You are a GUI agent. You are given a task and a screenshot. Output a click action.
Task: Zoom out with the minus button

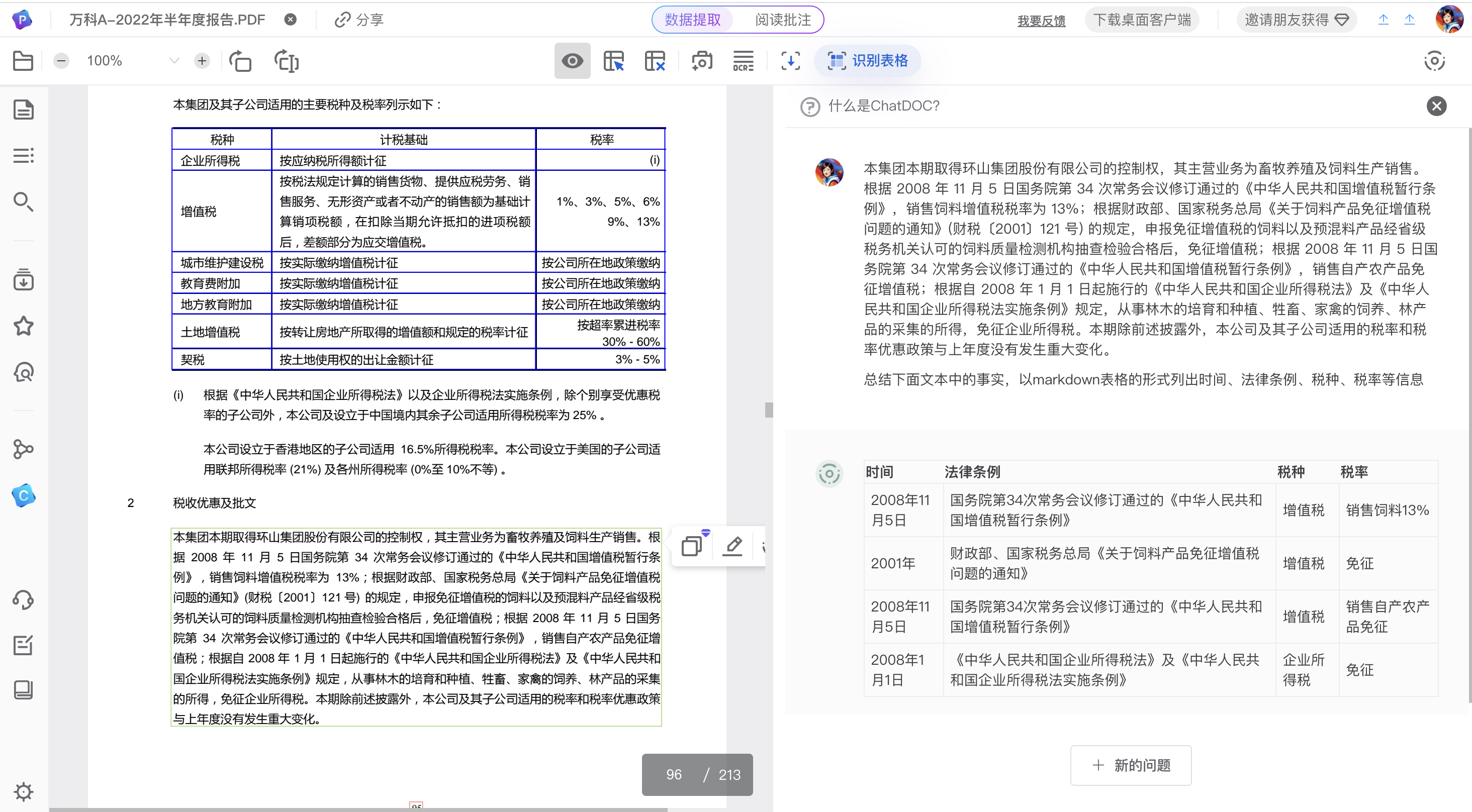tap(61, 60)
